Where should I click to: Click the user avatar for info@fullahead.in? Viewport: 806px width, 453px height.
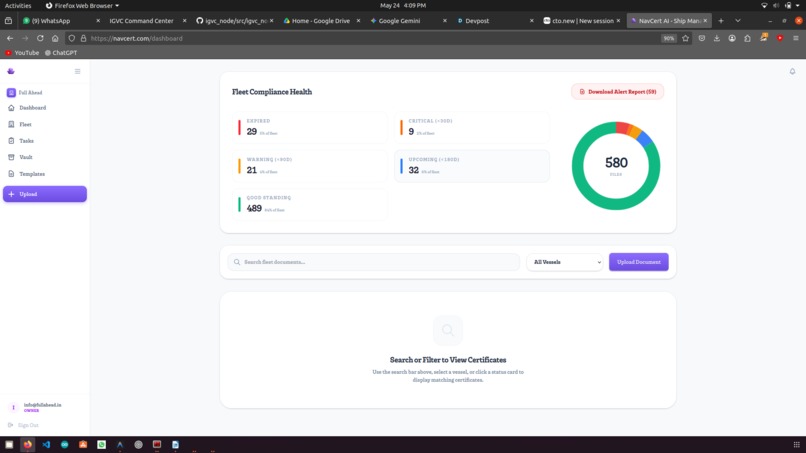[13, 407]
